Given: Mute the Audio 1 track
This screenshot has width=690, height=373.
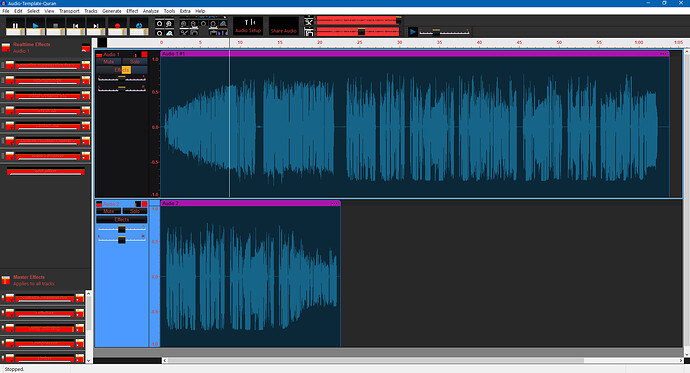Looking at the screenshot, I should [x=109, y=62].
